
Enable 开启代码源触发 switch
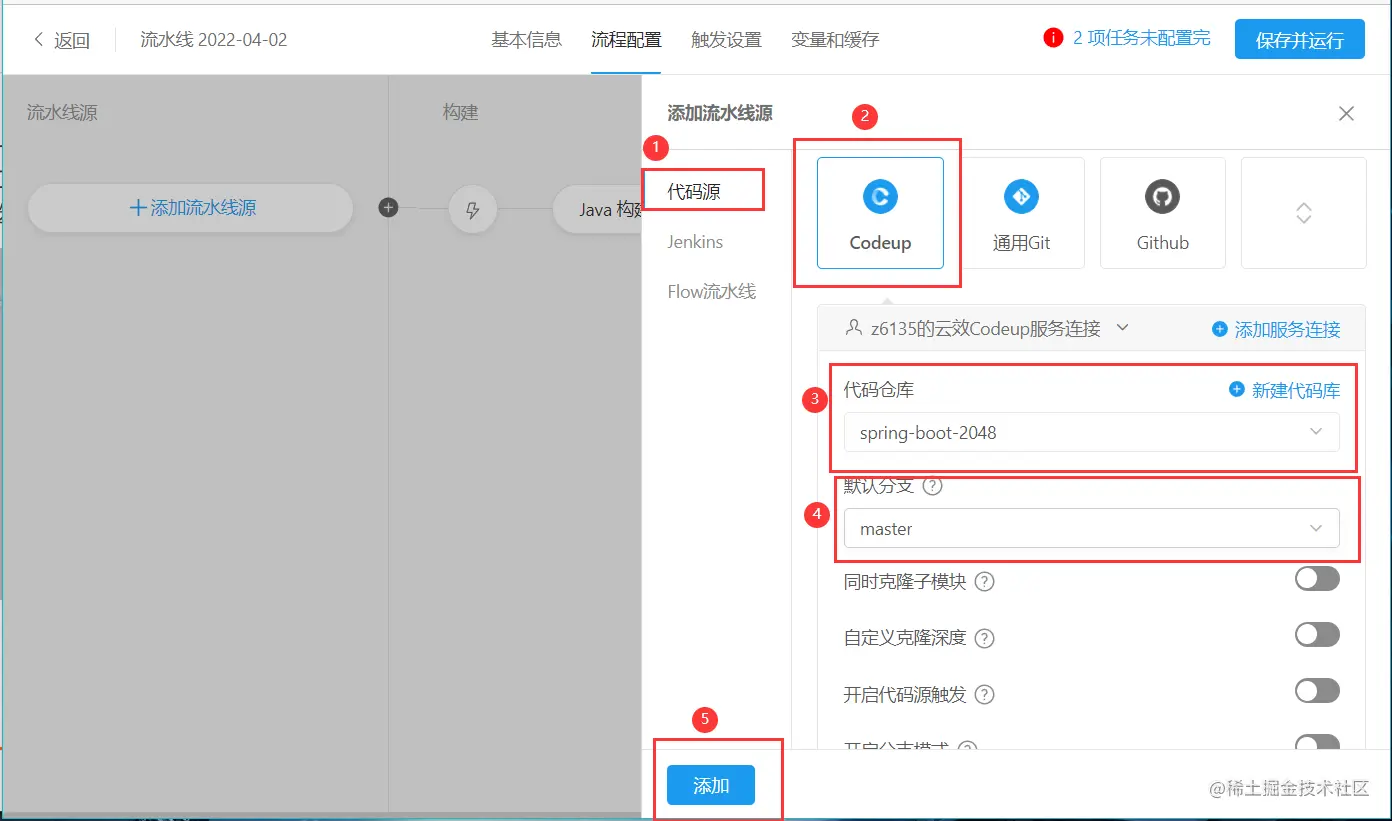coord(1317,691)
